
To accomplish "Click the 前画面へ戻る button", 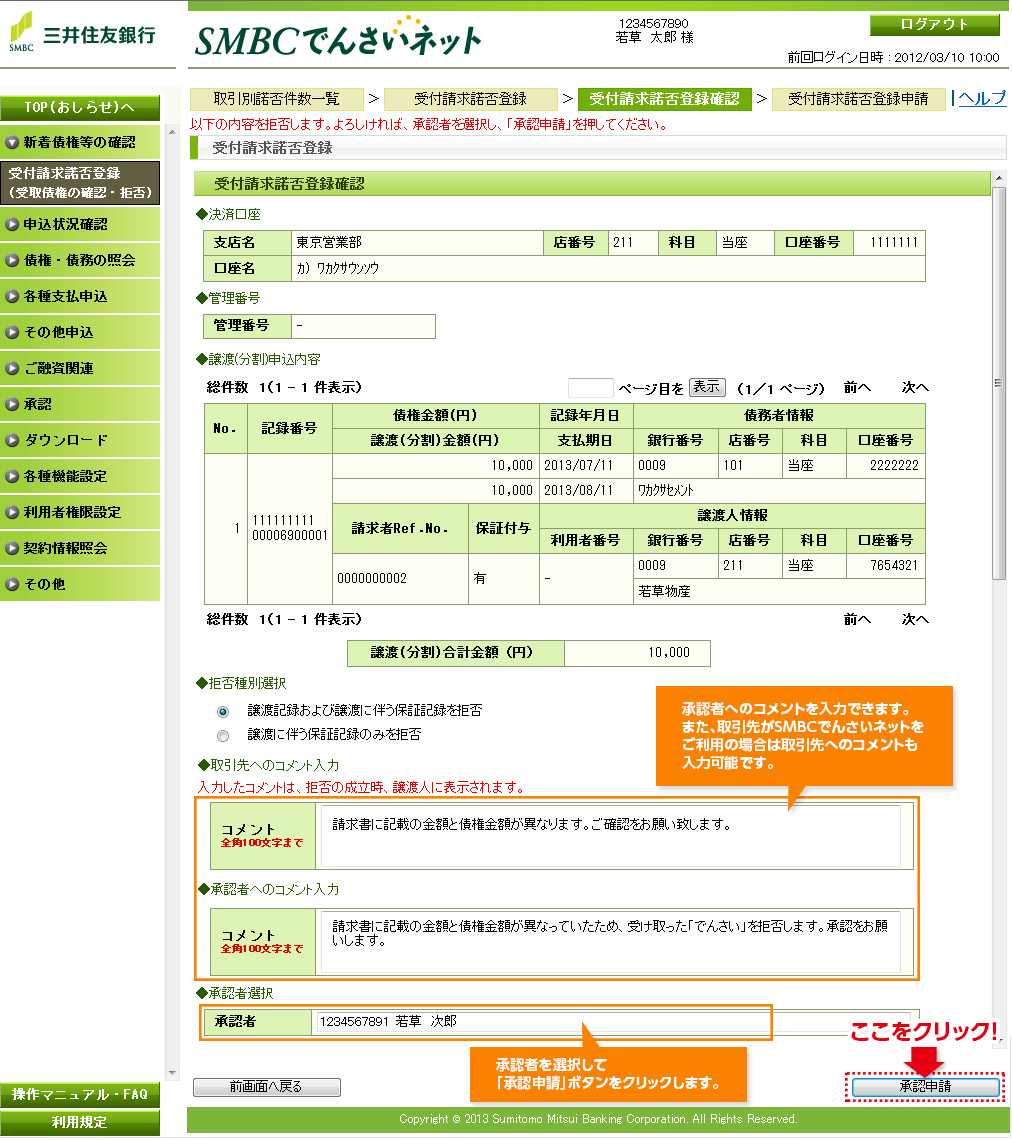I will point(267,1088).
